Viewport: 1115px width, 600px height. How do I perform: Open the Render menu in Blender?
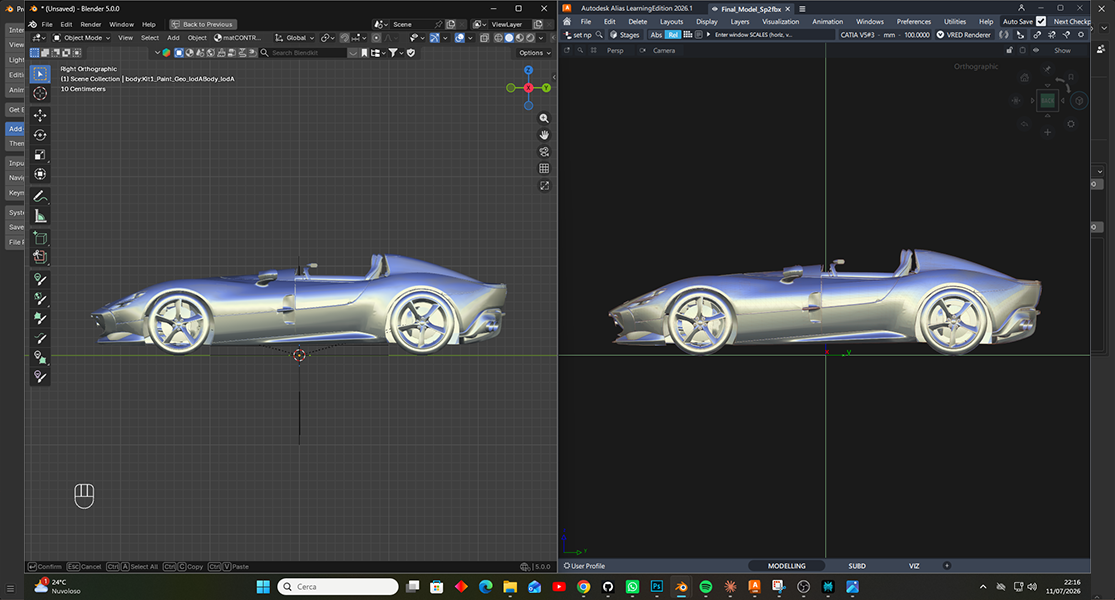(90, 24)
